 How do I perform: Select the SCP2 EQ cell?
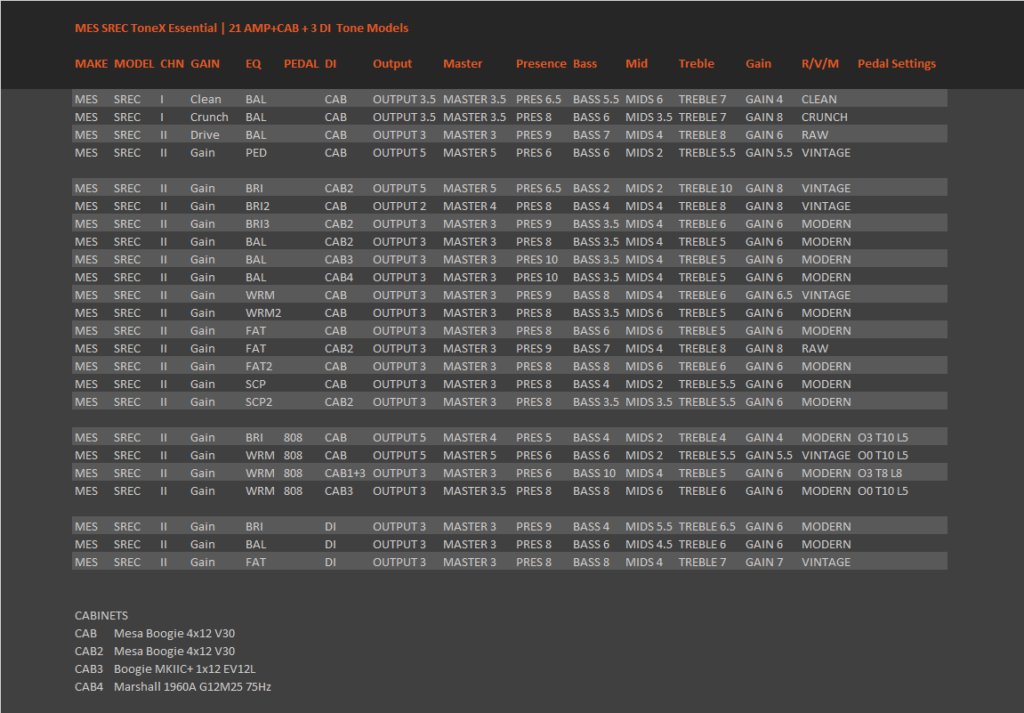tap(259, 402)
